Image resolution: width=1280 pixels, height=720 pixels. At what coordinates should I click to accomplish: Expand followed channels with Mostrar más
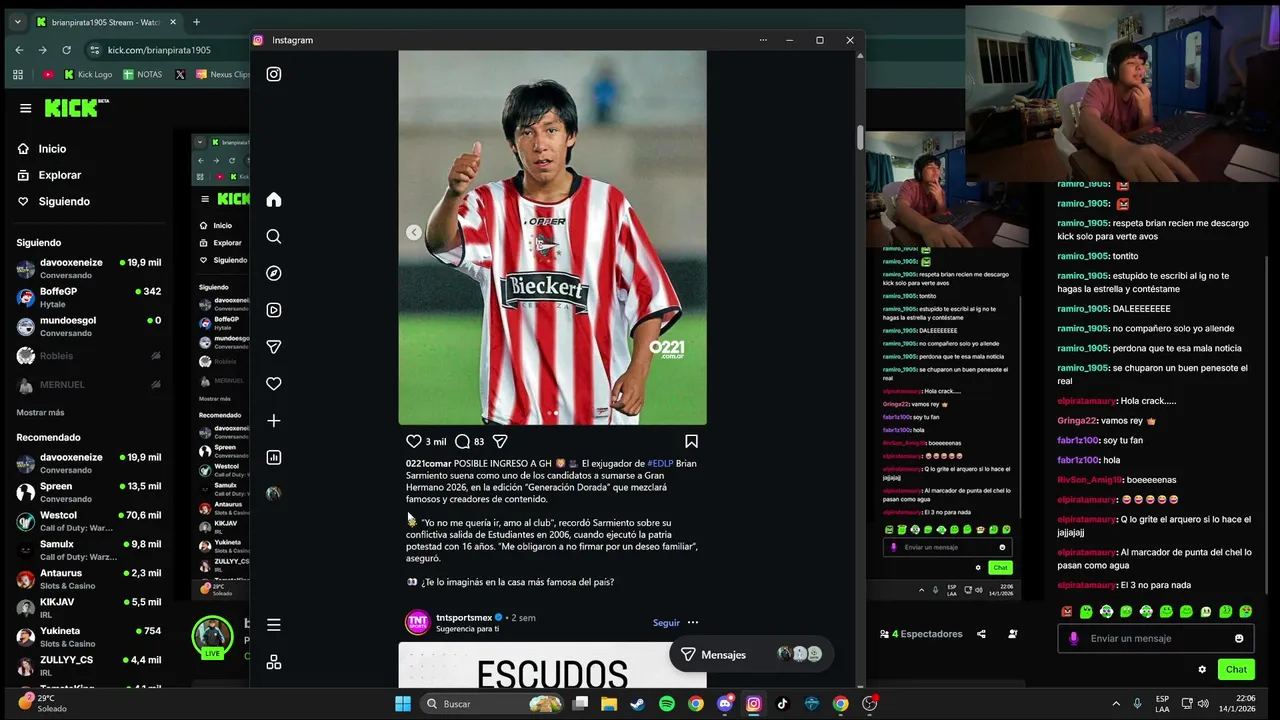point(40,412)
